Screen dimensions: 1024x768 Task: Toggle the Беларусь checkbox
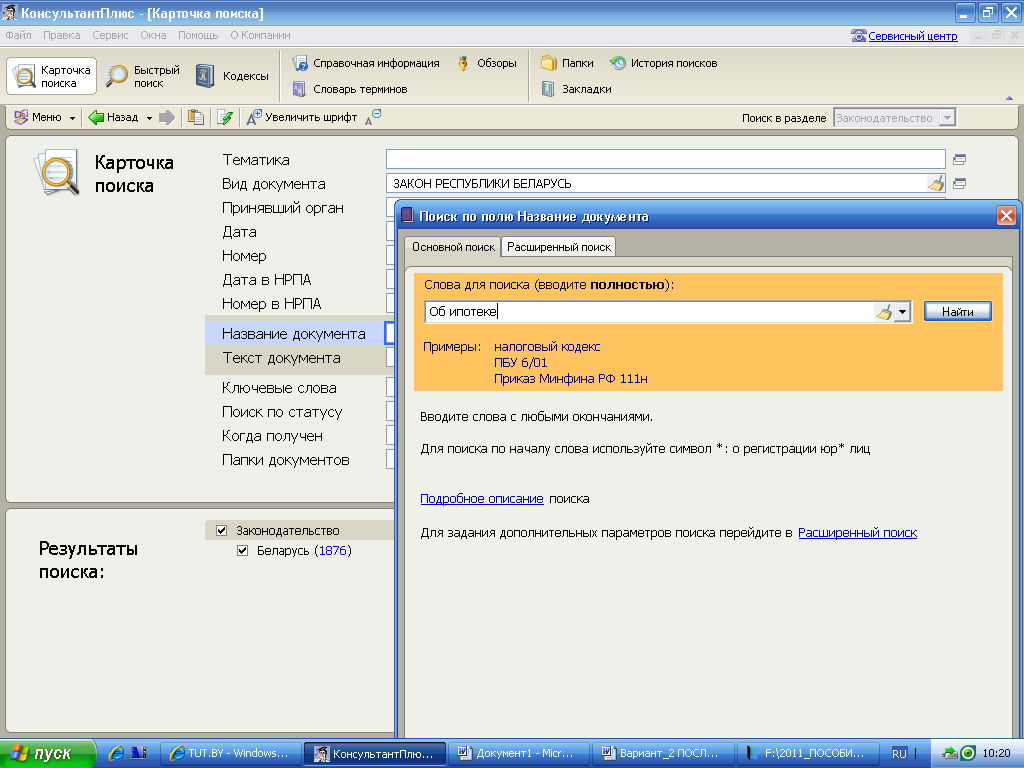click(242, 551)
